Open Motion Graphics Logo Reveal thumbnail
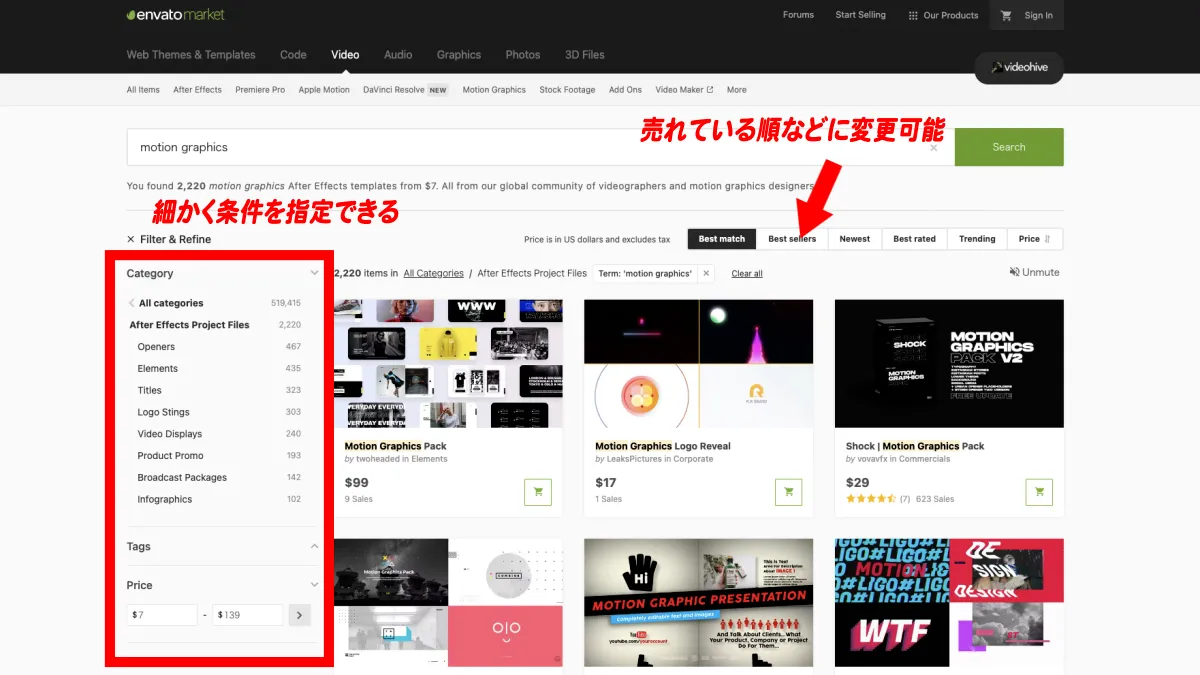 pyautogui.click(x=698, y=364)
